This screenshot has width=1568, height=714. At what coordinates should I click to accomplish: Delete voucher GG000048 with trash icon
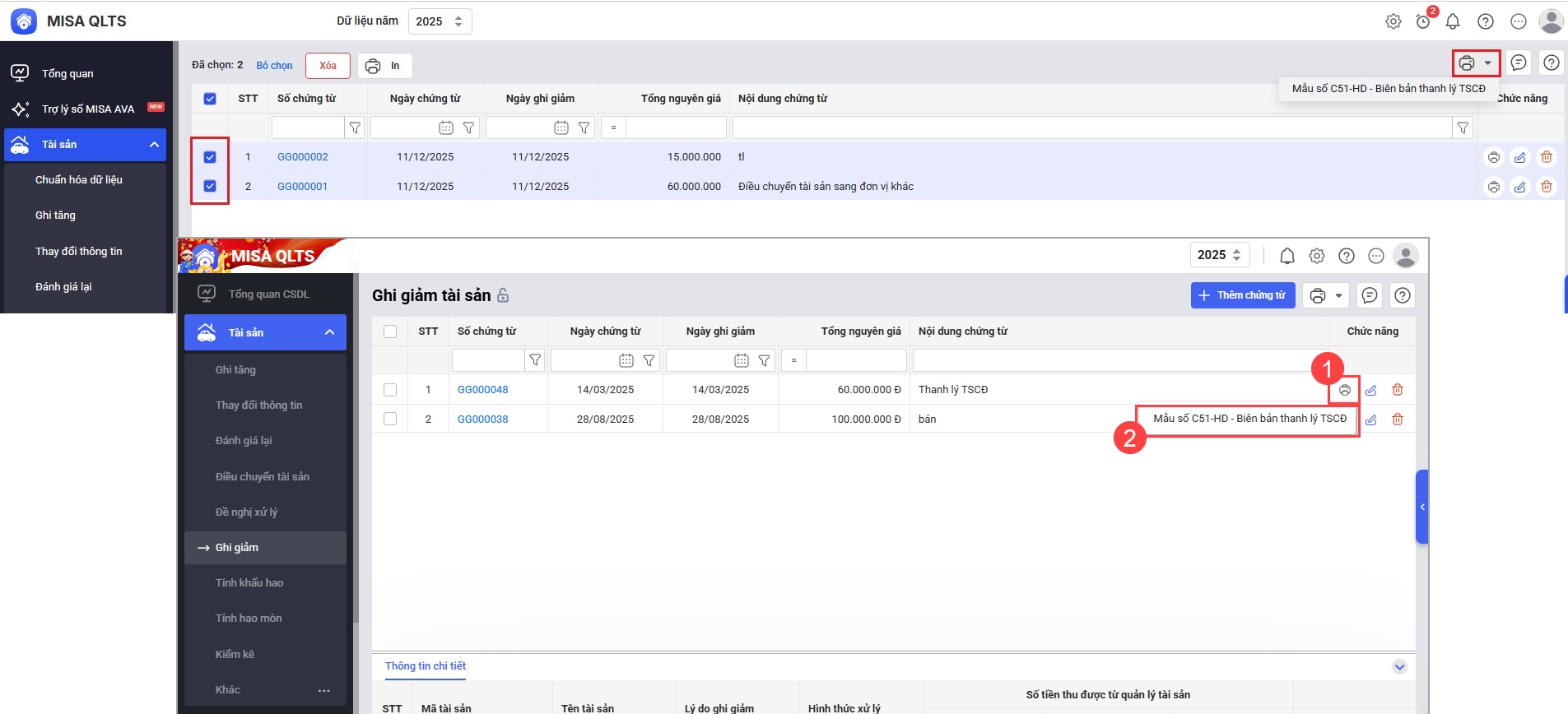(1397, 390)
